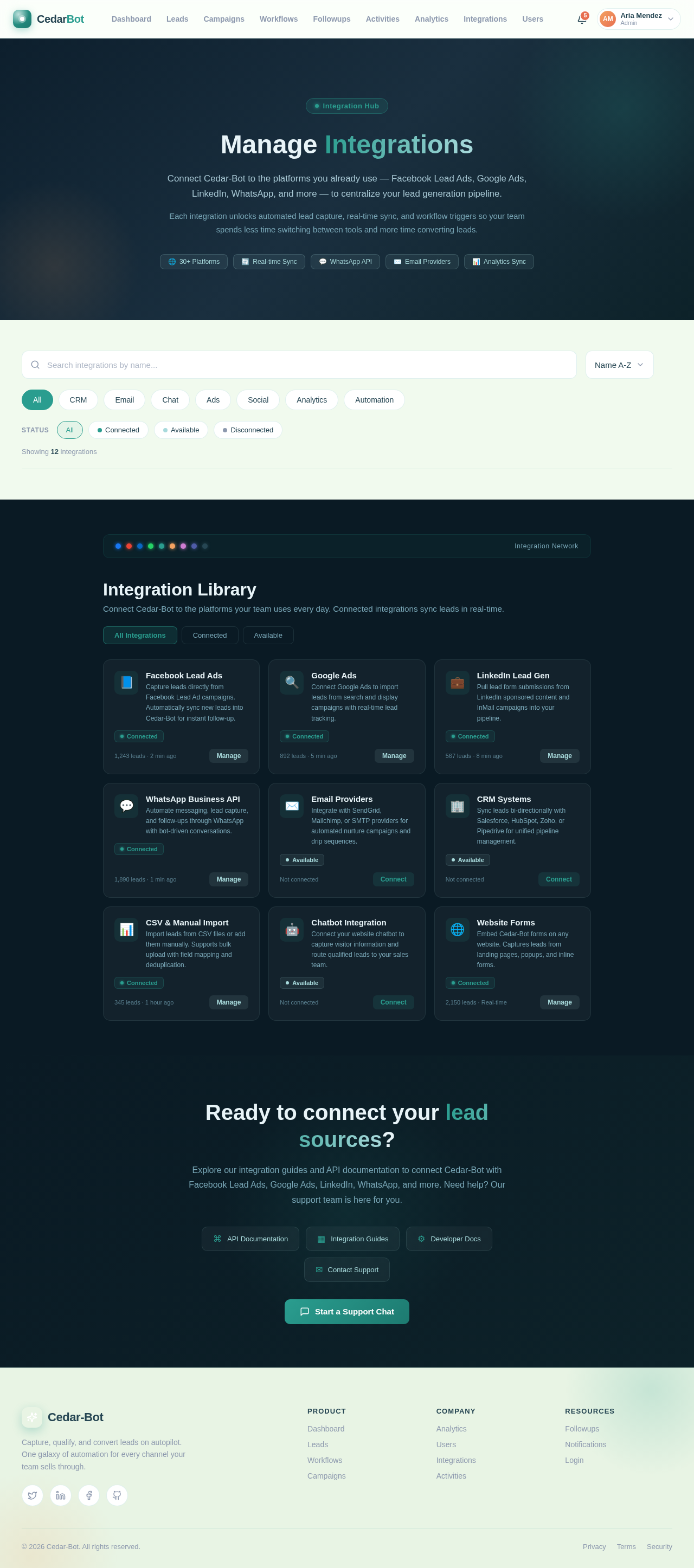Click the Integration Hub badge
This screenshot has width=694, height=1568.
[346, 106]
